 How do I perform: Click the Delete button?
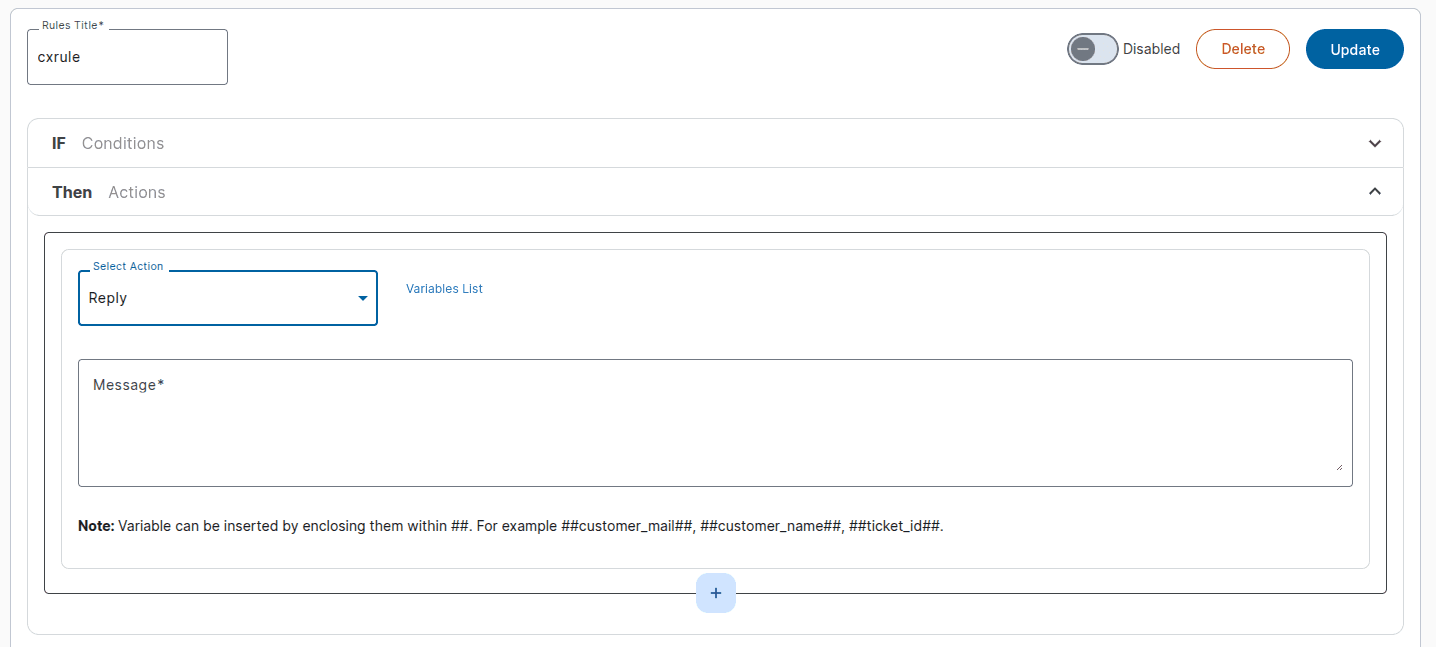(x=1243, y=49)
